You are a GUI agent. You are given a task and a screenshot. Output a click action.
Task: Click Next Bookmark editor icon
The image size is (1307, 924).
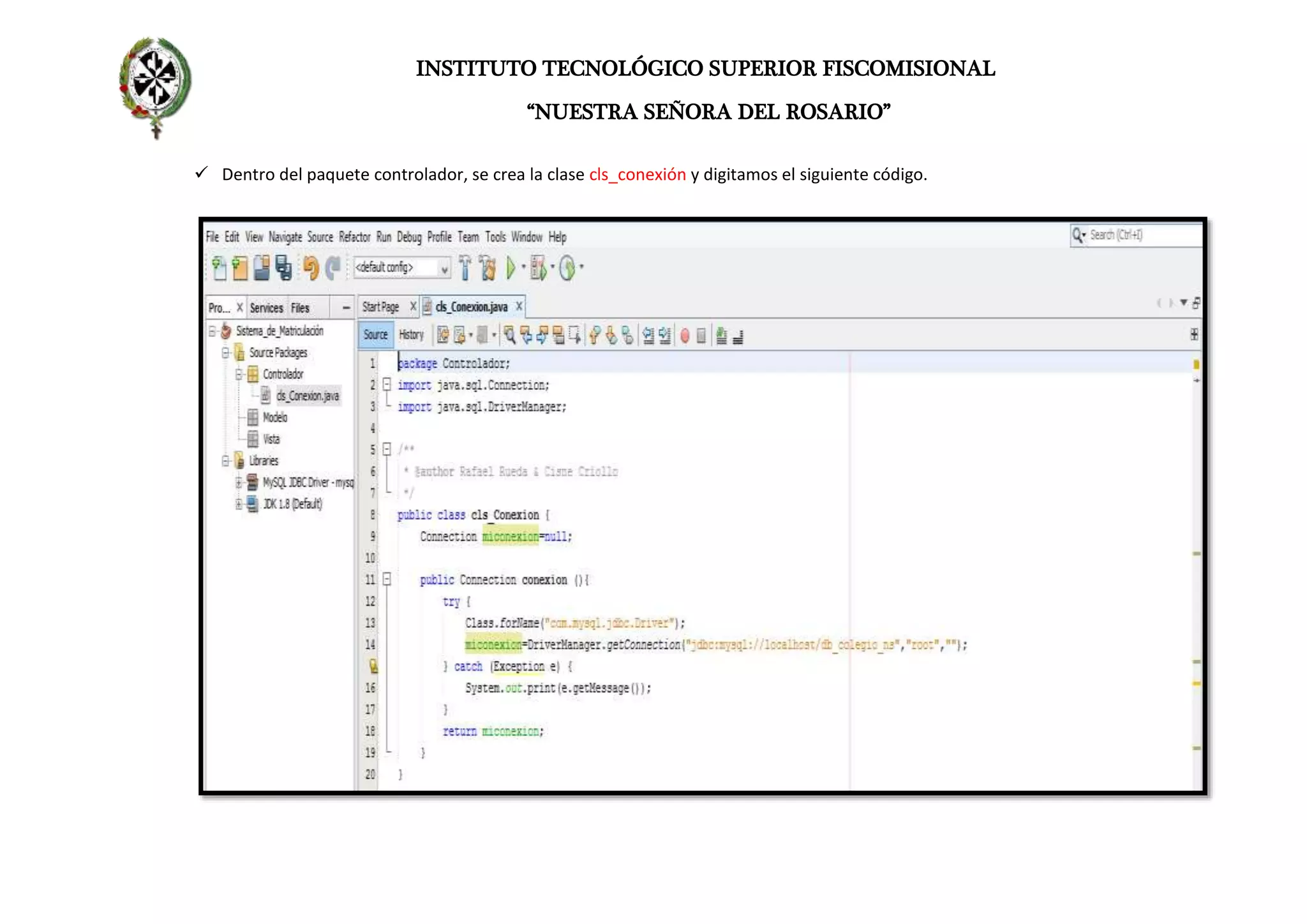[611, 335]
